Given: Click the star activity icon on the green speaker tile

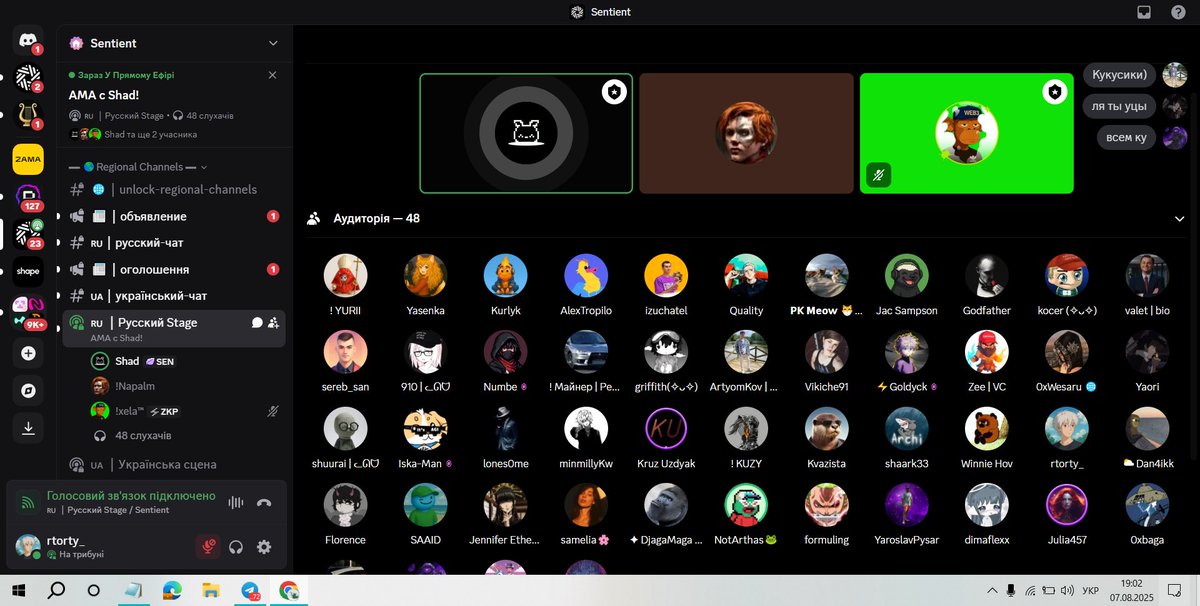Looking at the screenshot, I should 1054,91.
